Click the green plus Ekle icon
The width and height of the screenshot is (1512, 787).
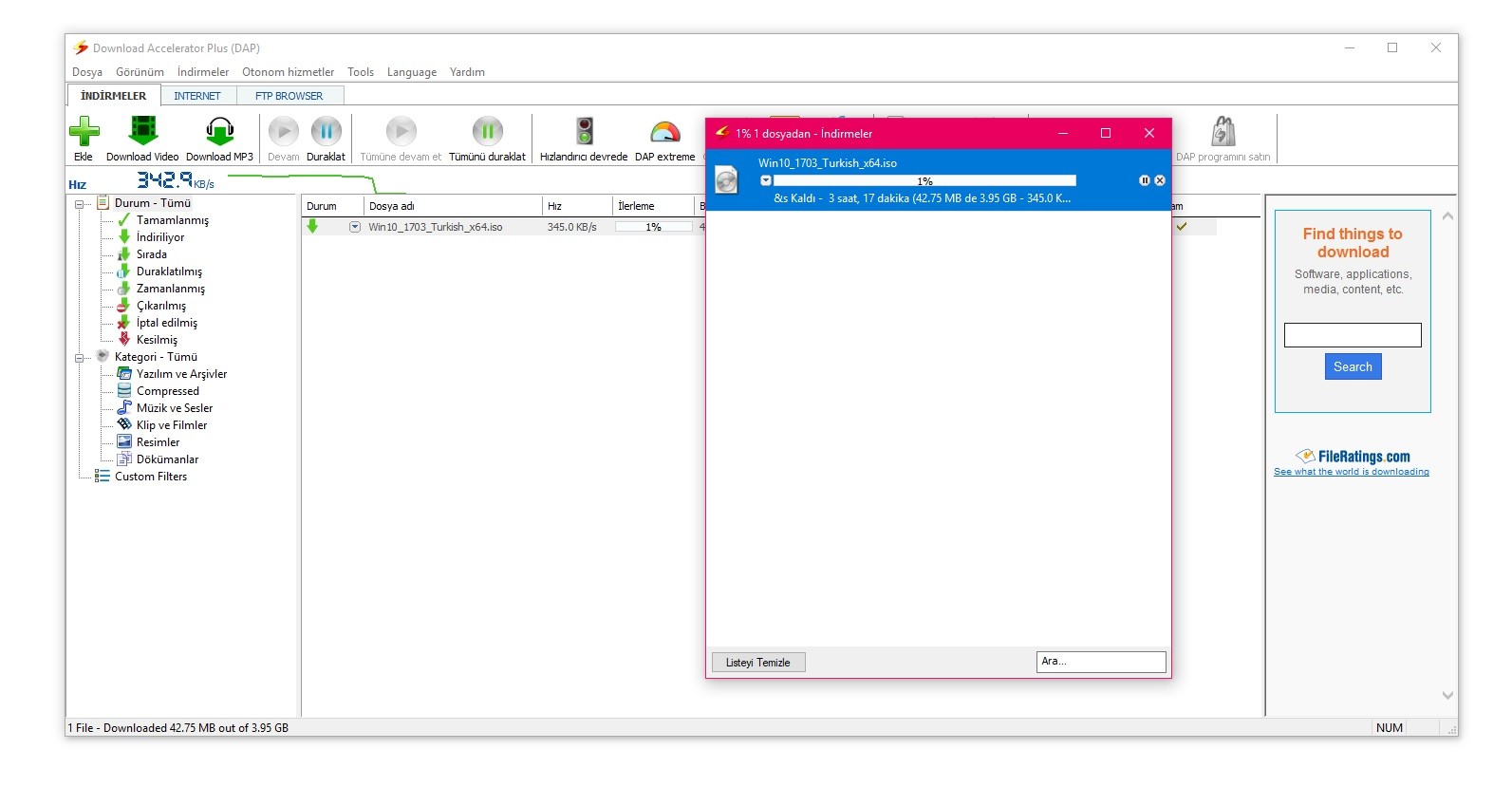(x=84, y=132)
